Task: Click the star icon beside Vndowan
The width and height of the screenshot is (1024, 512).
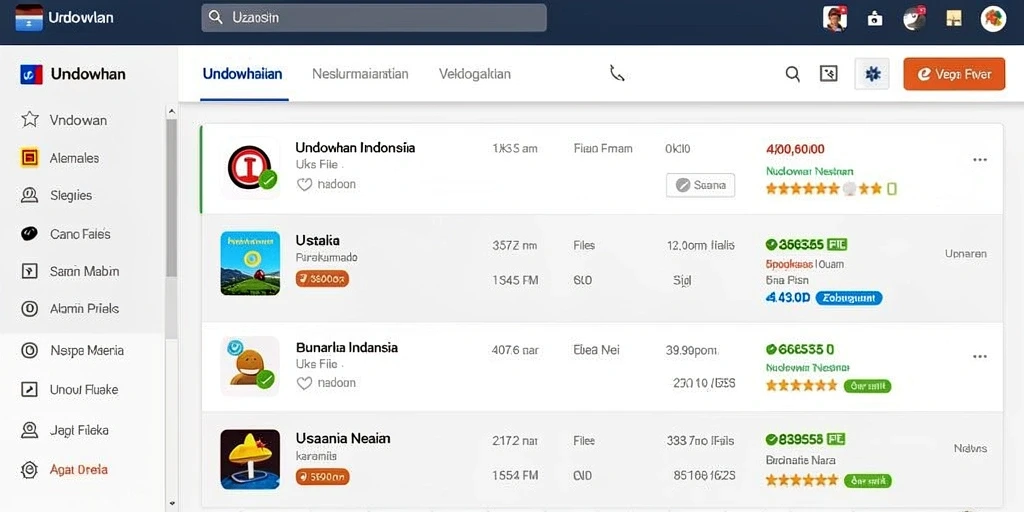Action: (x=29, y=120)
